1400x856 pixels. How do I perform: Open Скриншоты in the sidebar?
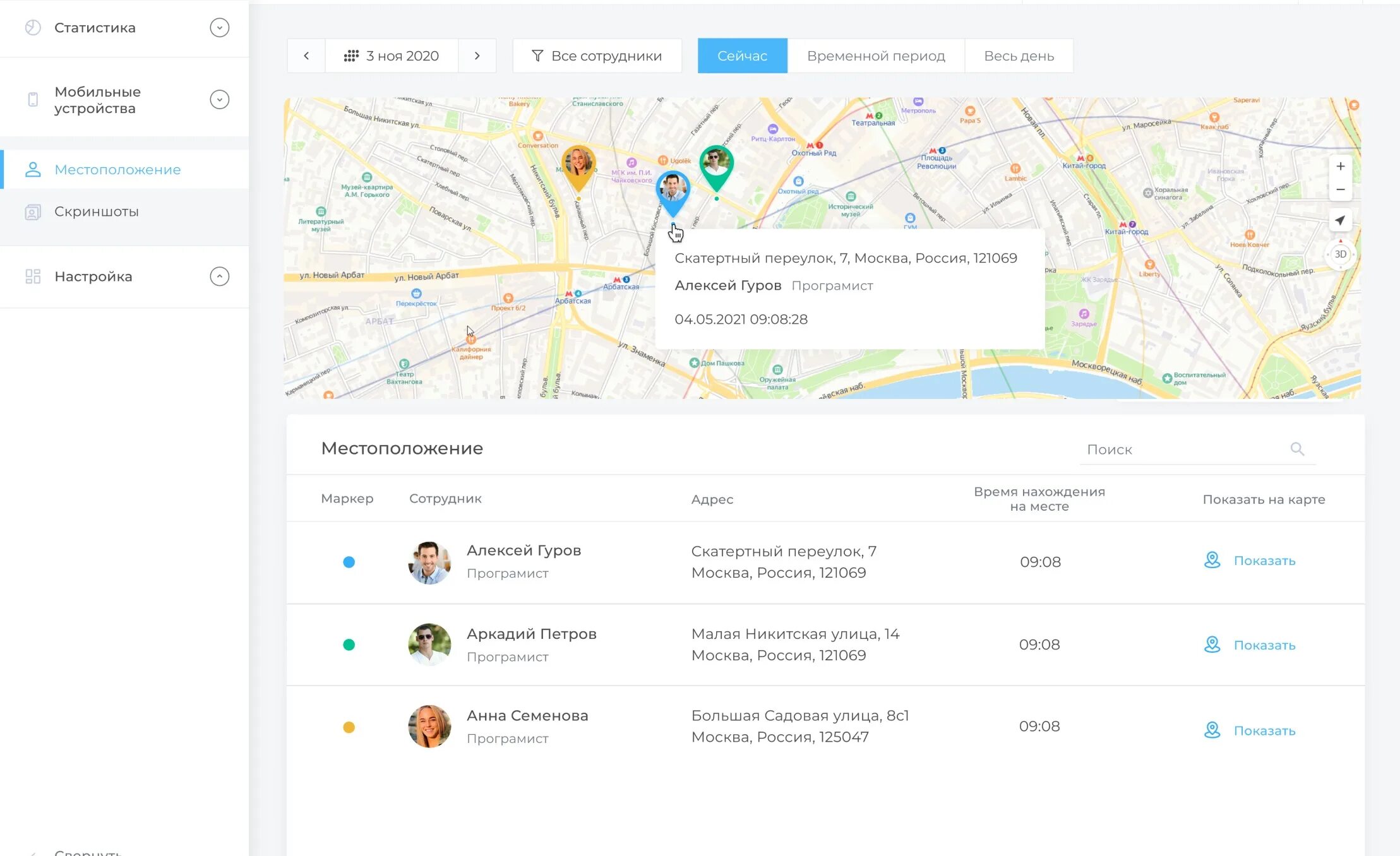(96, 211)
